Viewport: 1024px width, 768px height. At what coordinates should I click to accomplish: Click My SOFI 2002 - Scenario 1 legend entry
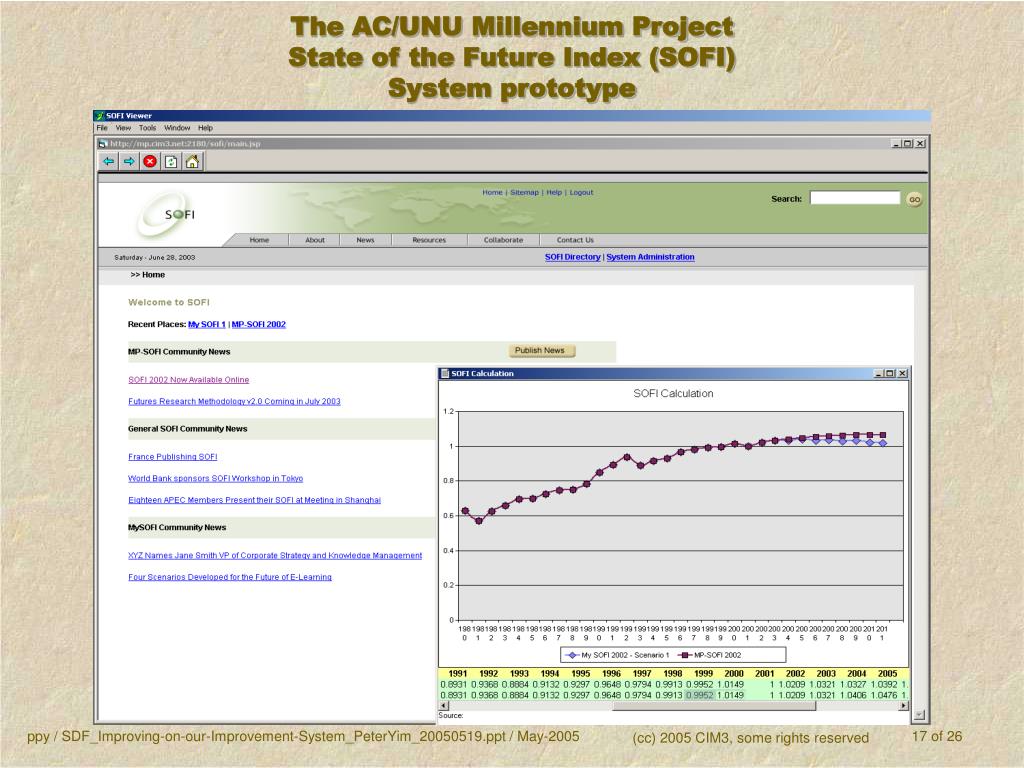617,655
